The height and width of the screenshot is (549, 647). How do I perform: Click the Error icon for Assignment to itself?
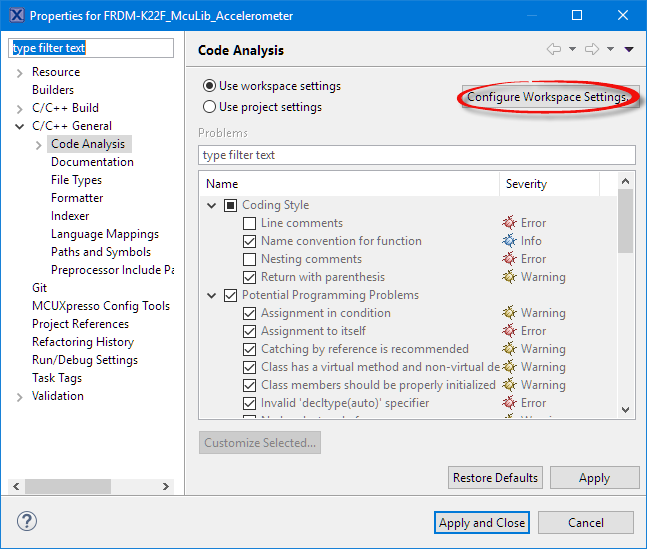509,331
